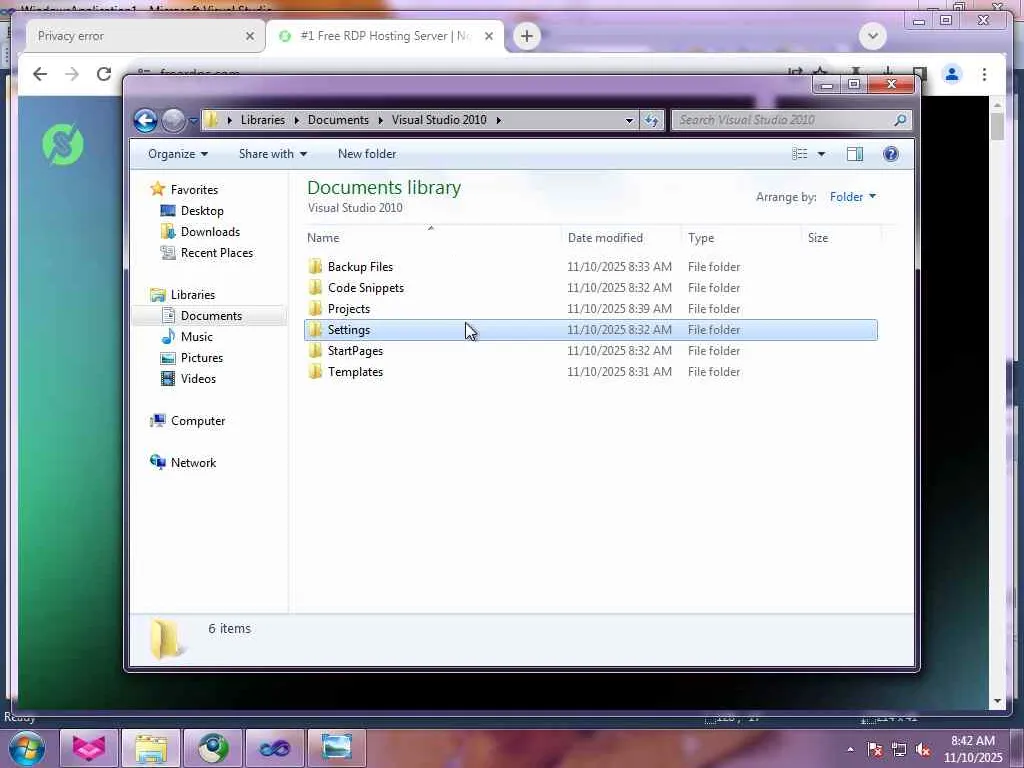Open Desktop in the navigation pane
The width and height of the screenshot is (1024, 768).
(x=202, y=211)
